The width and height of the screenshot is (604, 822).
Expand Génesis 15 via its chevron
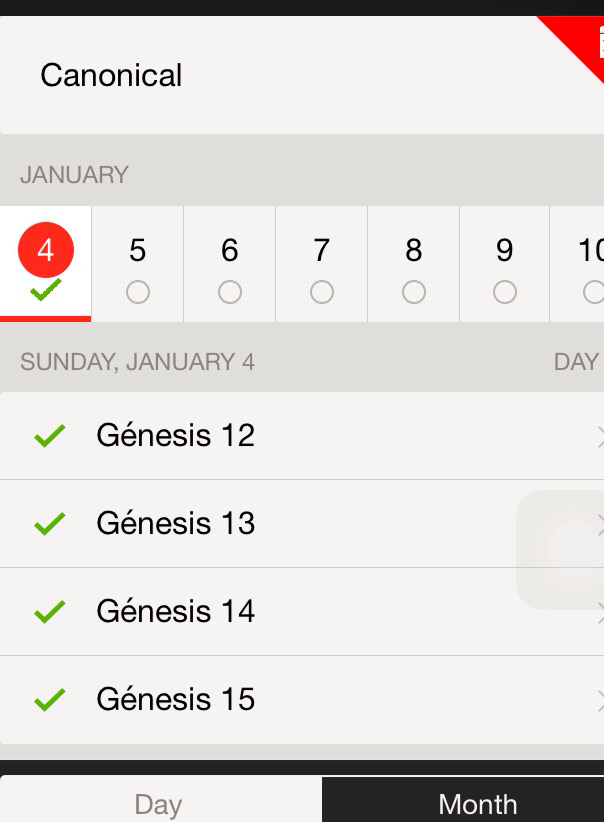(599, 700)
